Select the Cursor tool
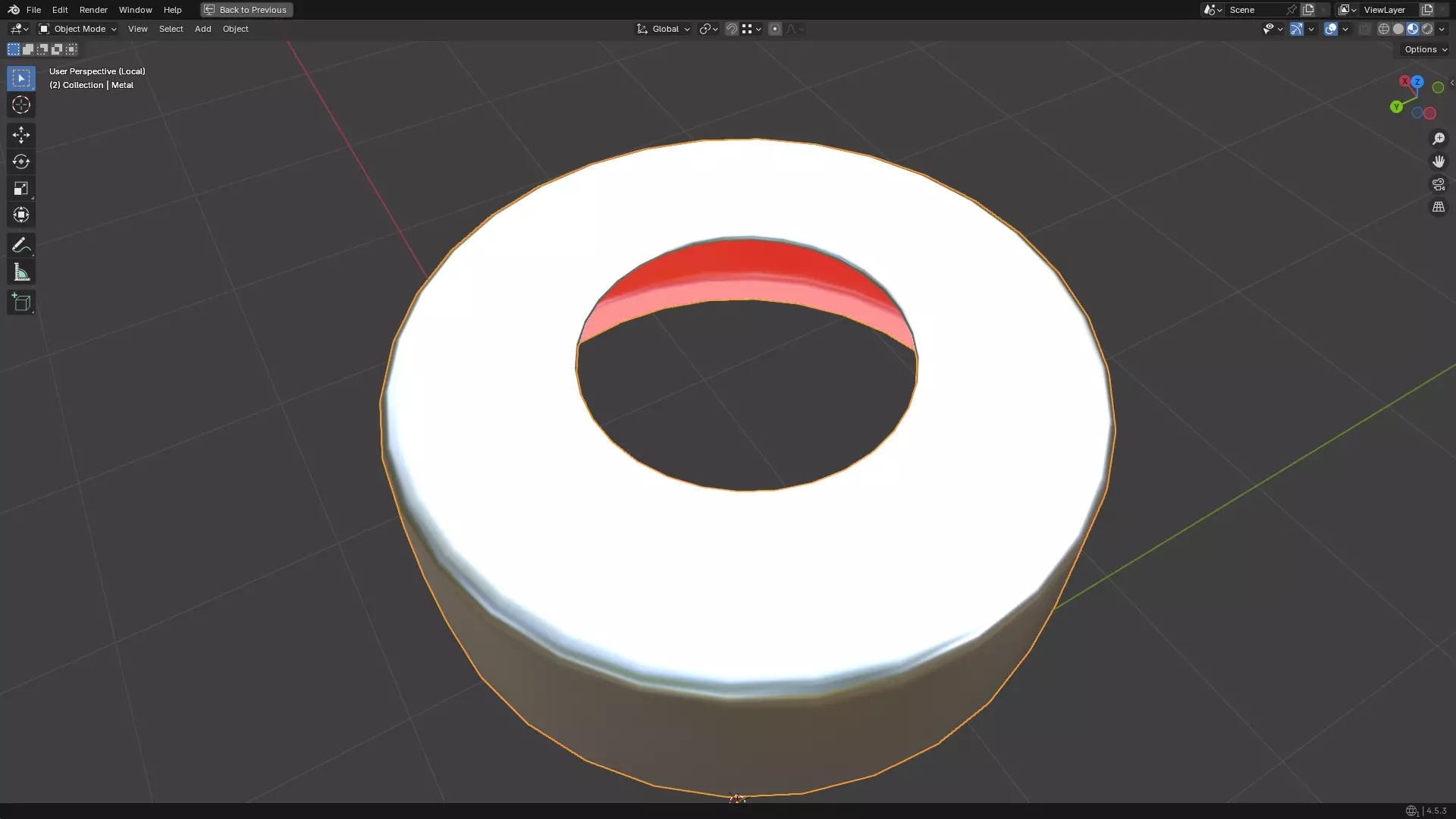 coord(21,105)
